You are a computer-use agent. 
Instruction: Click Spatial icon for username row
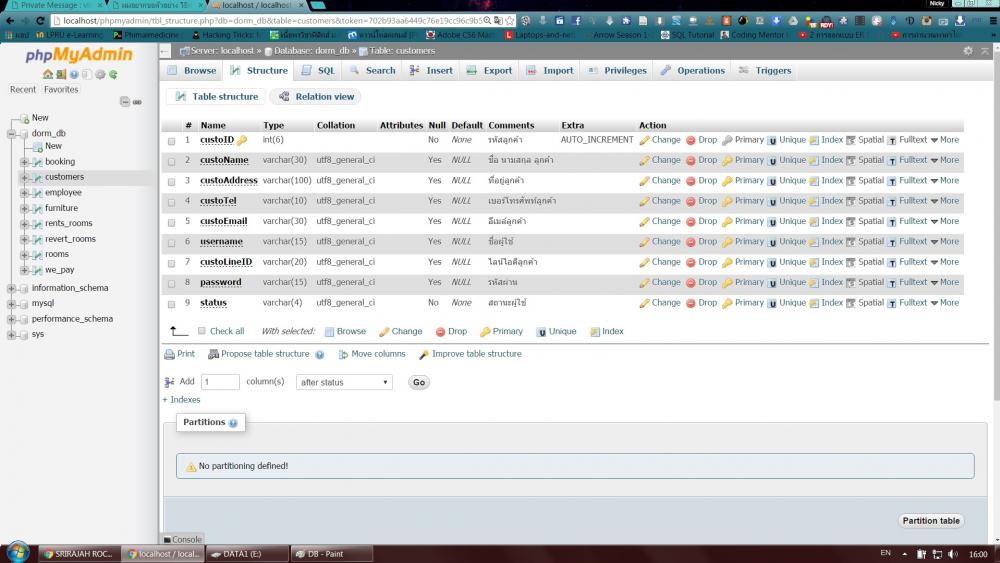tap(851, 242)
